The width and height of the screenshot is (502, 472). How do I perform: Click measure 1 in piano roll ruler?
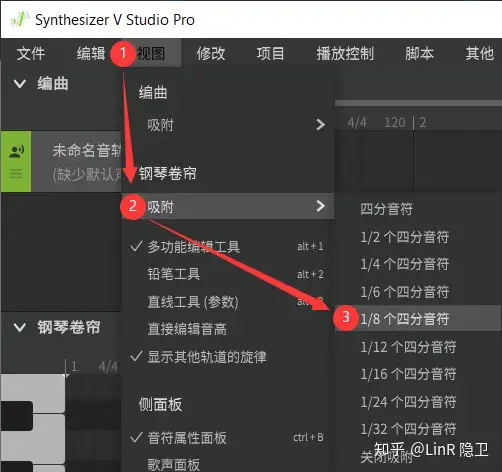click(74, 366)
